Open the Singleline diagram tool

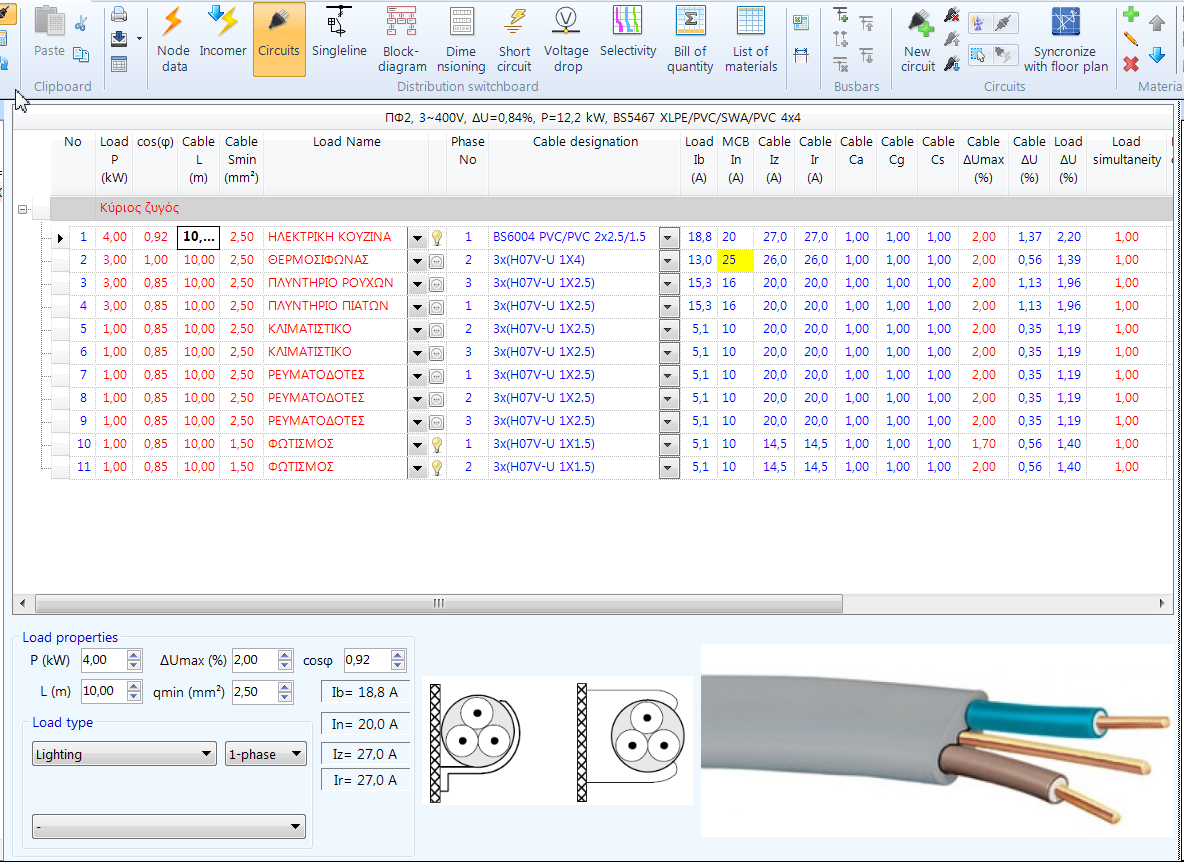[x=339, y=40]
